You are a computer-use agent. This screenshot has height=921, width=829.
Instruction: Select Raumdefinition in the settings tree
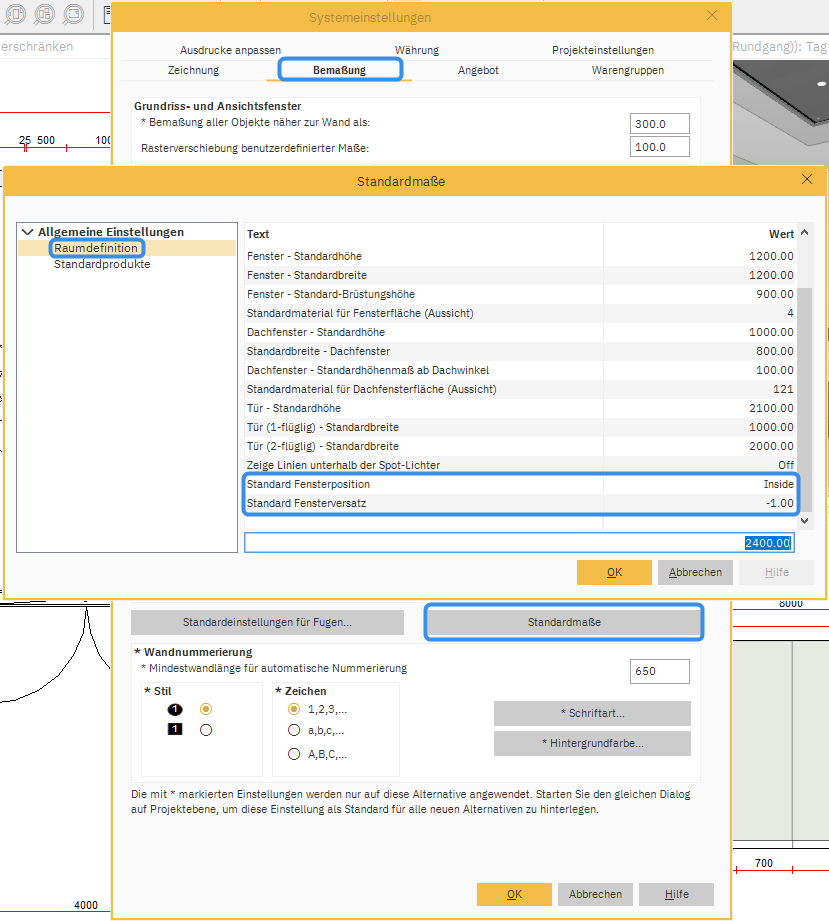pos(96,248)
